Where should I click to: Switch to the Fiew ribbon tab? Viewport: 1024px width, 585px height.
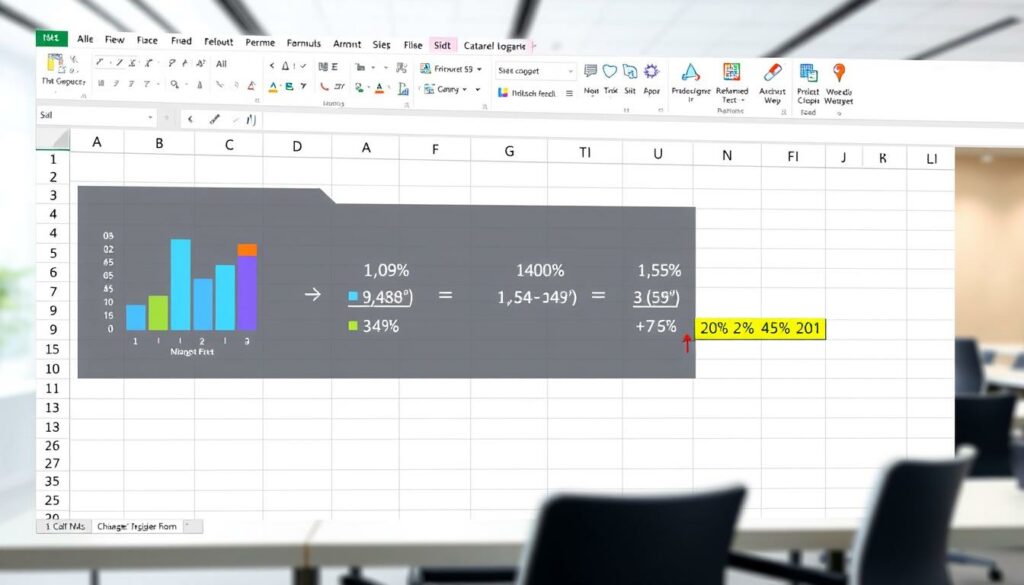coord(114,40)
